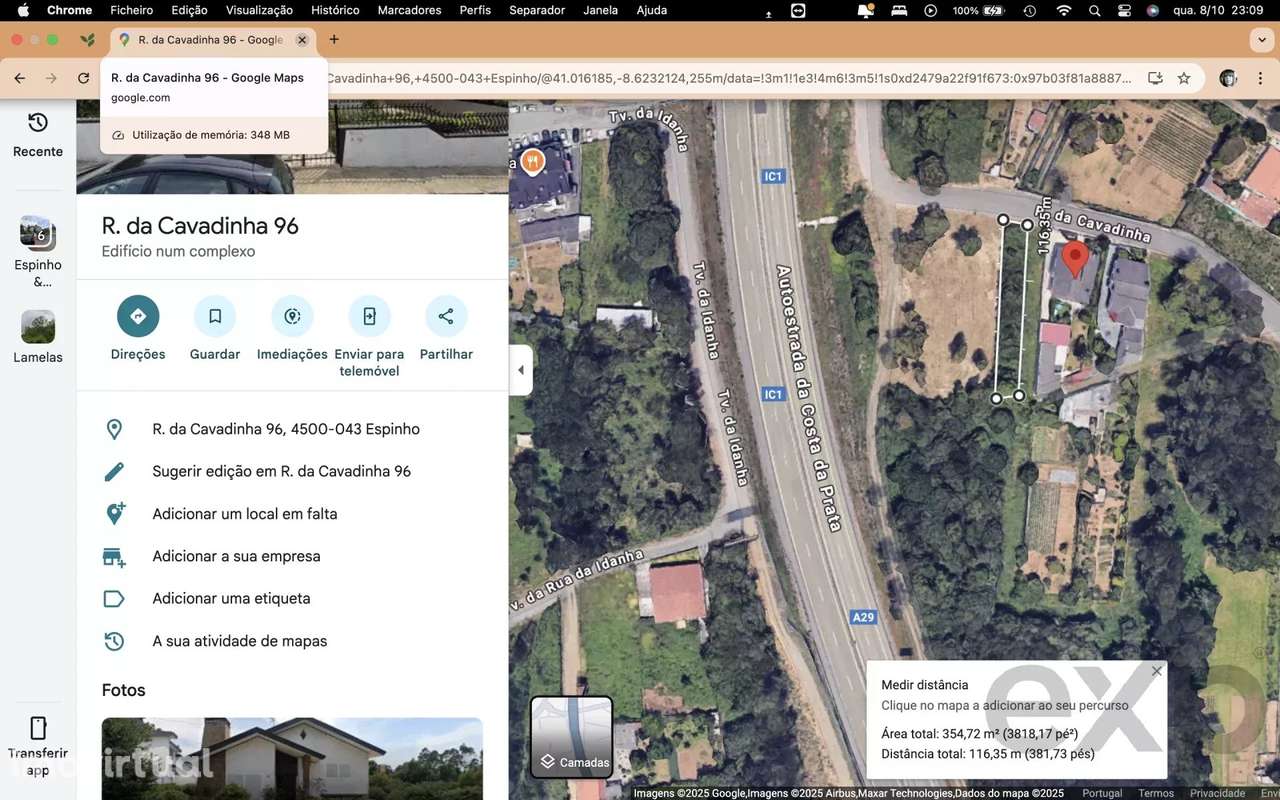Image resolution: width=1280 pixels, height=800 pixels.
Task: Select the Direções icon
Action: (x=137, y=315)
